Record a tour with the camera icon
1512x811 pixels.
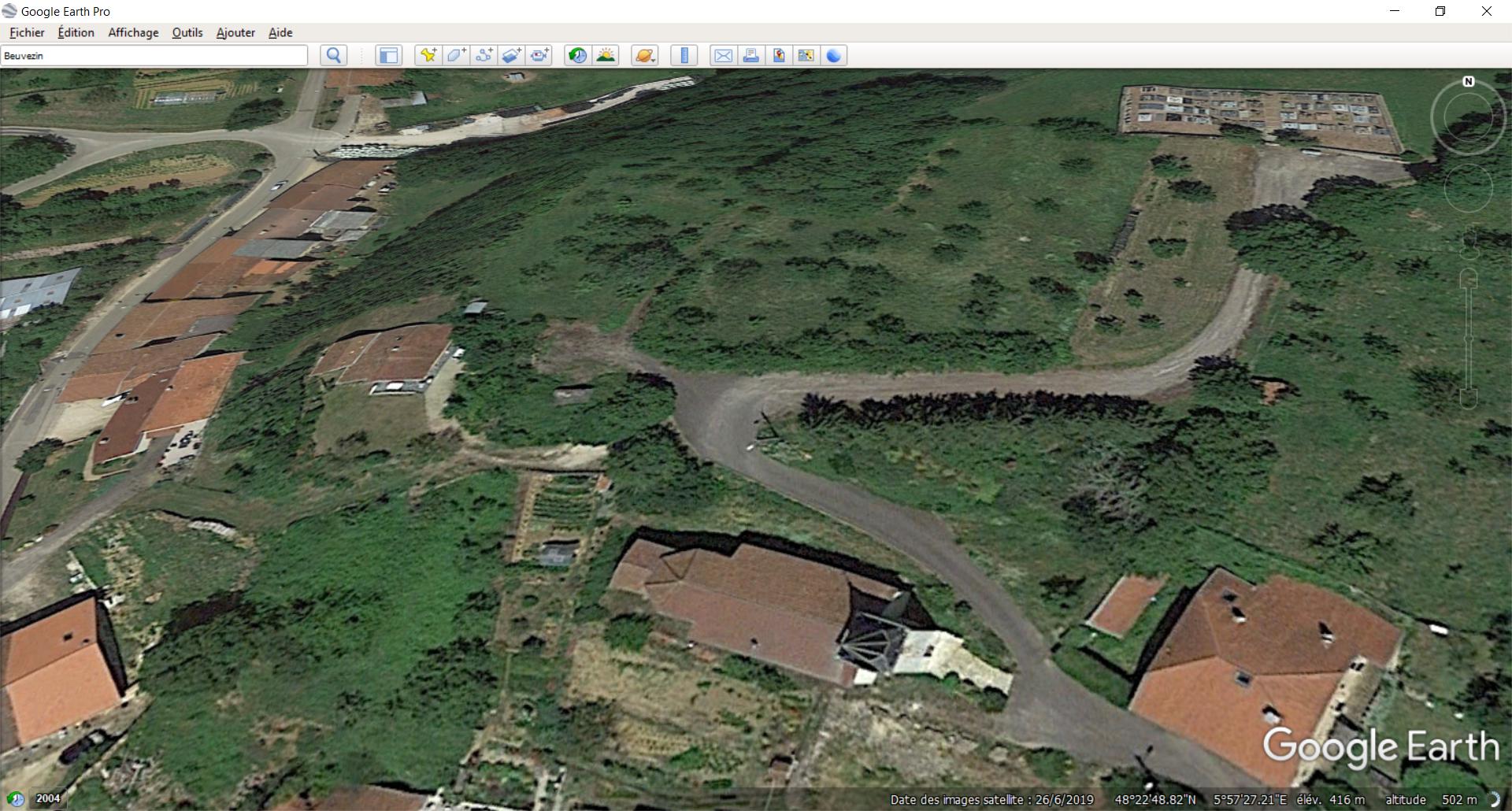[x=539, y=55]
